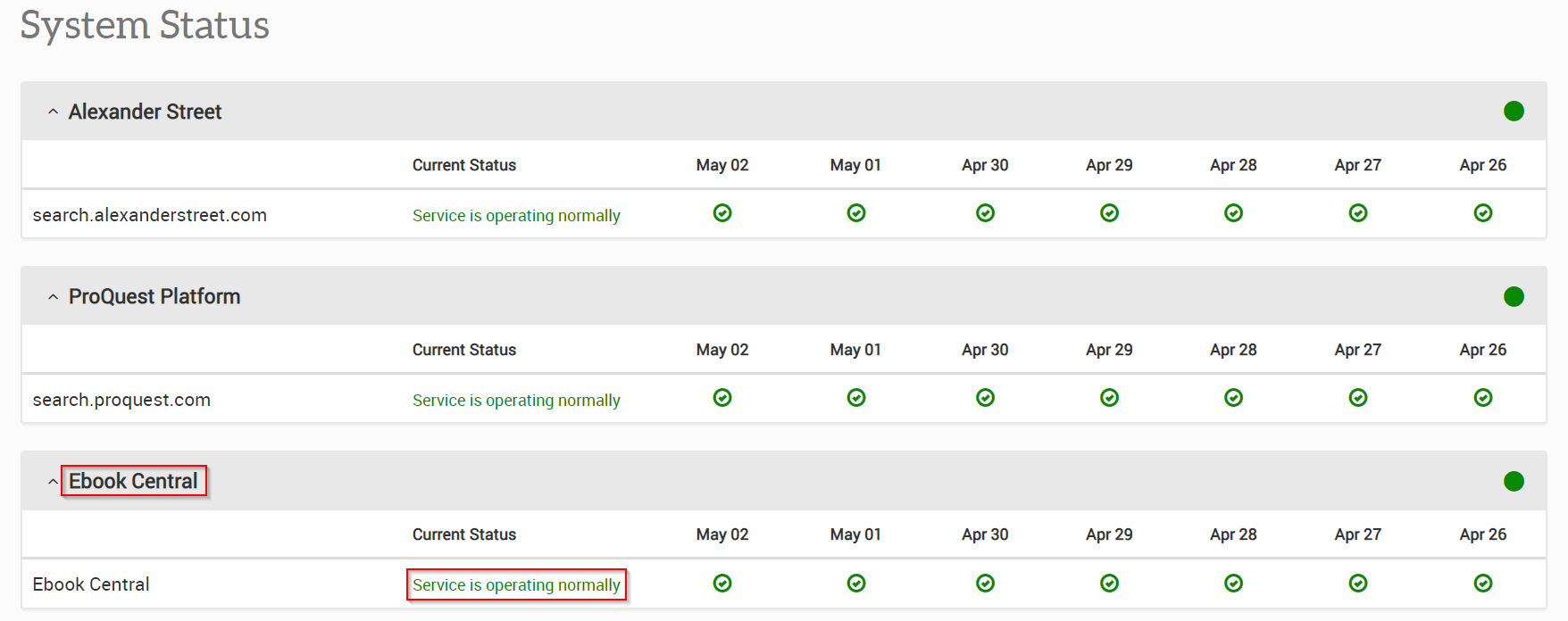
Task: Collapse the ProQuest Platform section chevron
Action: tap(53, 297)
